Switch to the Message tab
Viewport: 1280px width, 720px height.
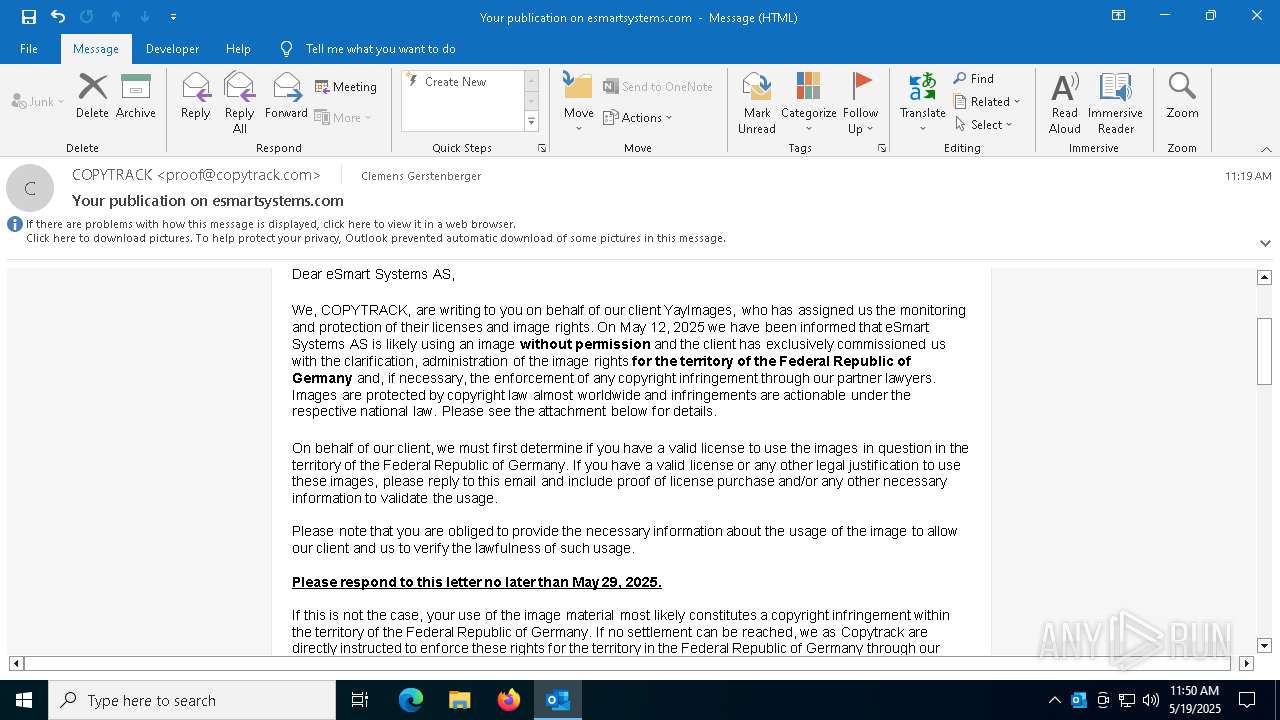pyautogui.click(x=96, y=48)
